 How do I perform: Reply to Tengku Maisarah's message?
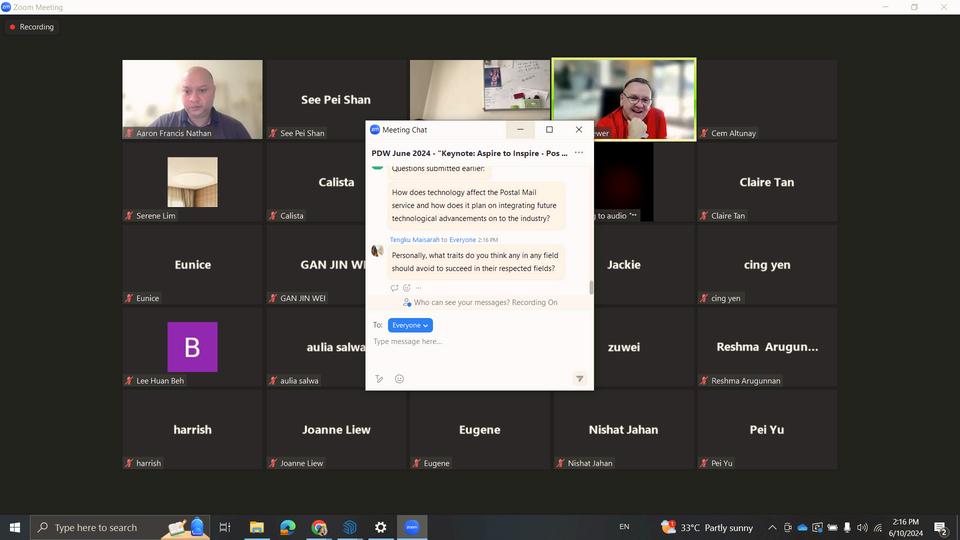click(394, 288)
